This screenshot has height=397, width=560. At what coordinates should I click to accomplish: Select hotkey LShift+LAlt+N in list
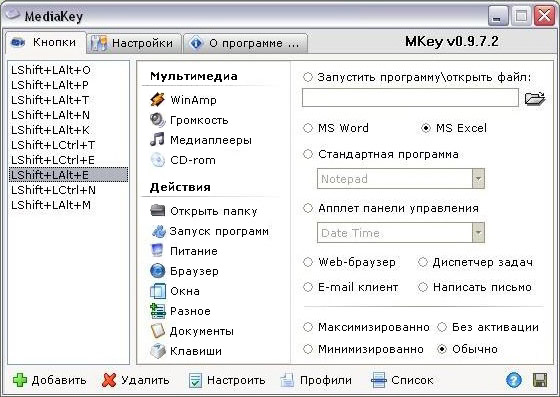pos(68,115)
